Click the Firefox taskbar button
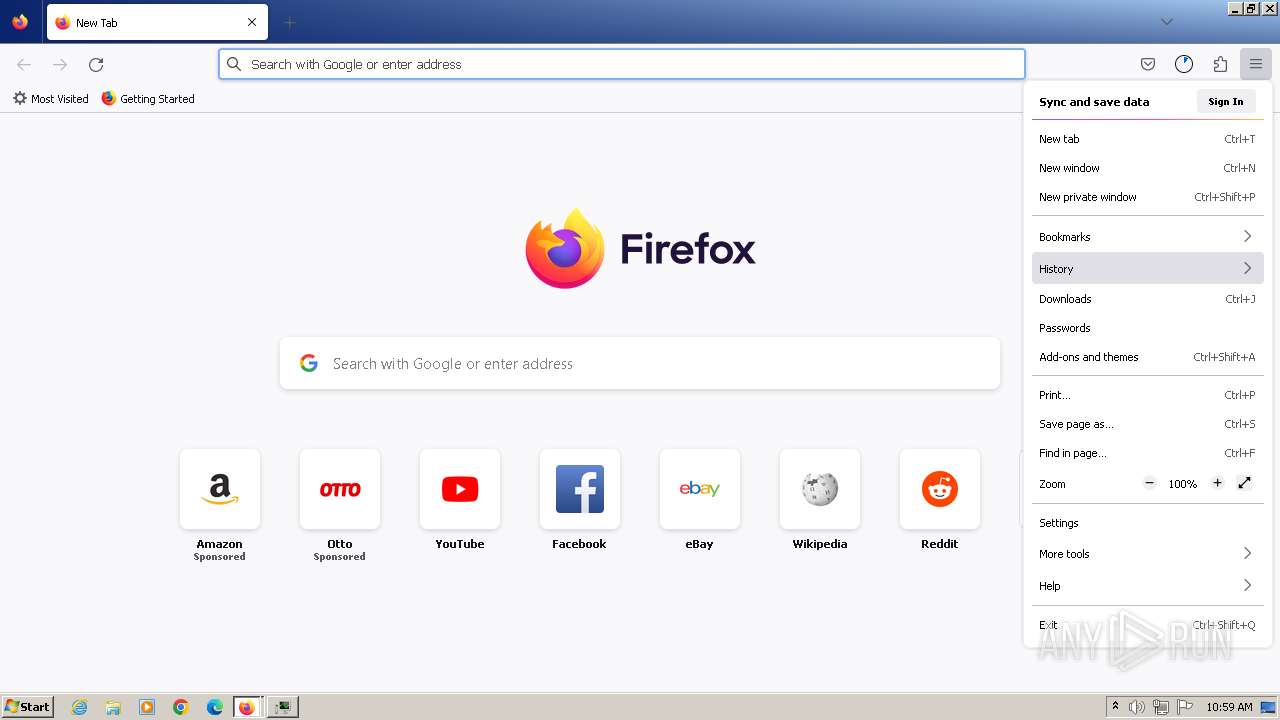The height and width of the screenshot is (720, 1280). (x=249, y=707)
